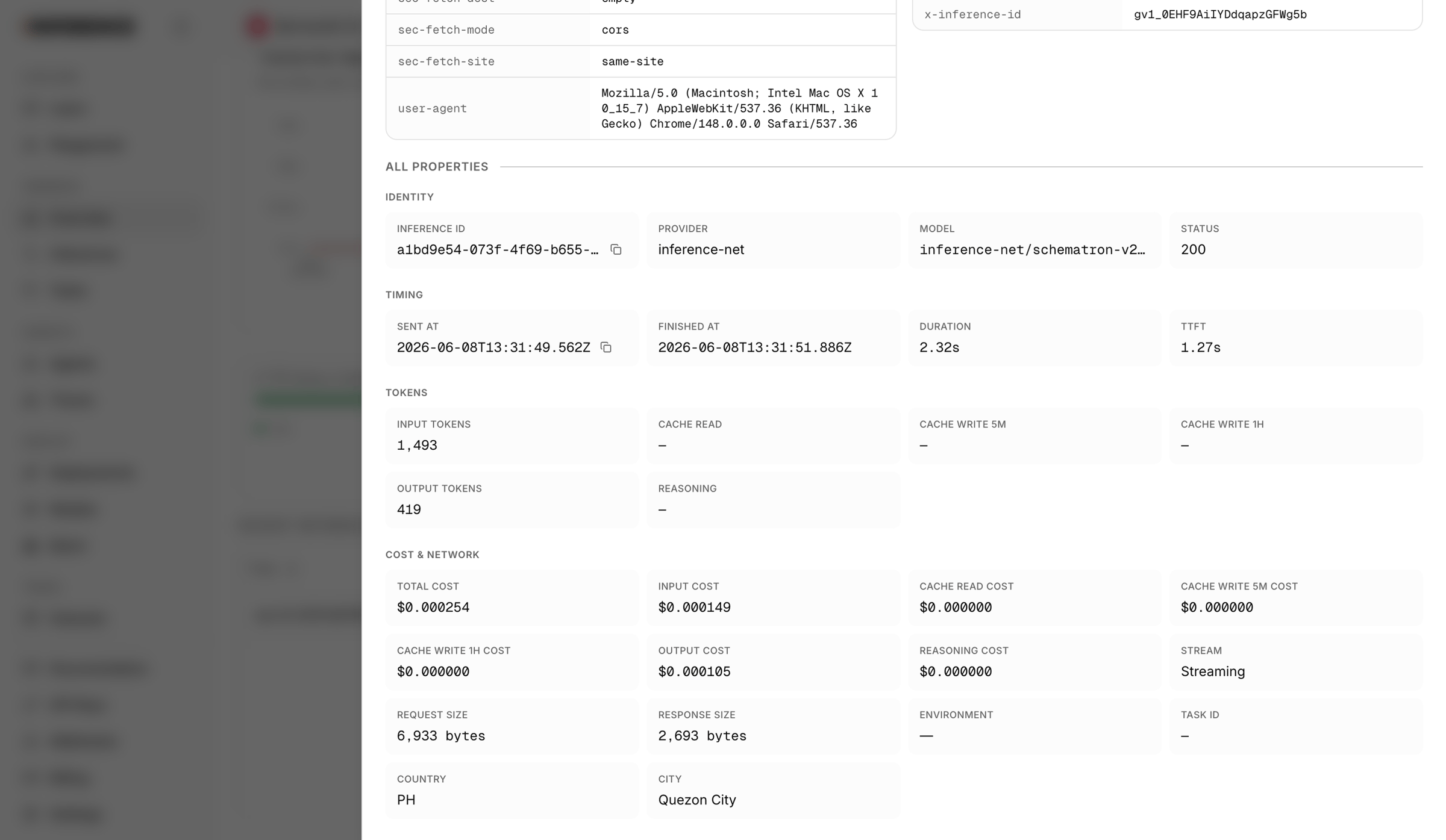The image size is (1446, 840).
Task: Select the x-inference-id header value
Action: [1220, 14]
